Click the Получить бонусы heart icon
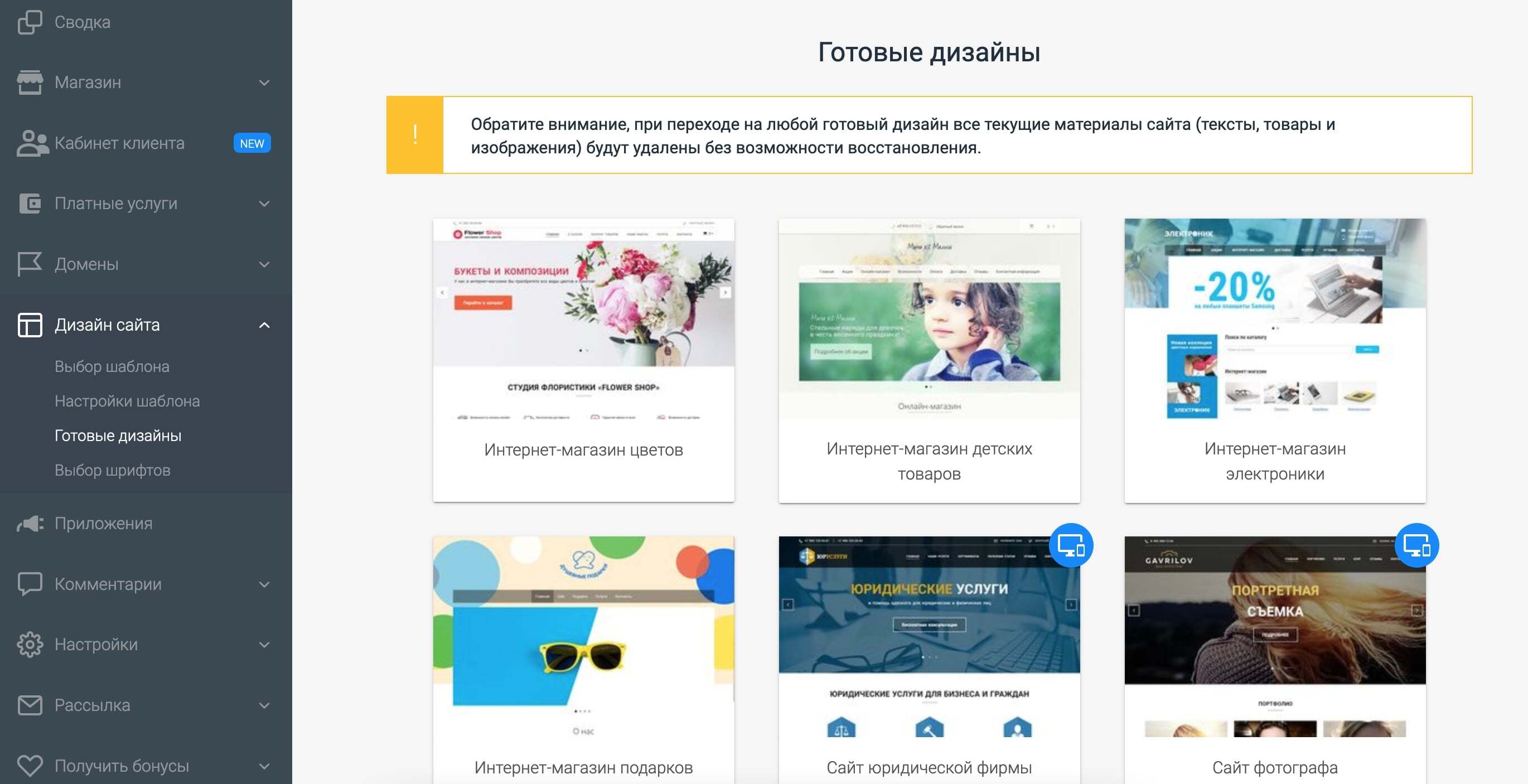The image size is (1528, 784). [30, 766]
